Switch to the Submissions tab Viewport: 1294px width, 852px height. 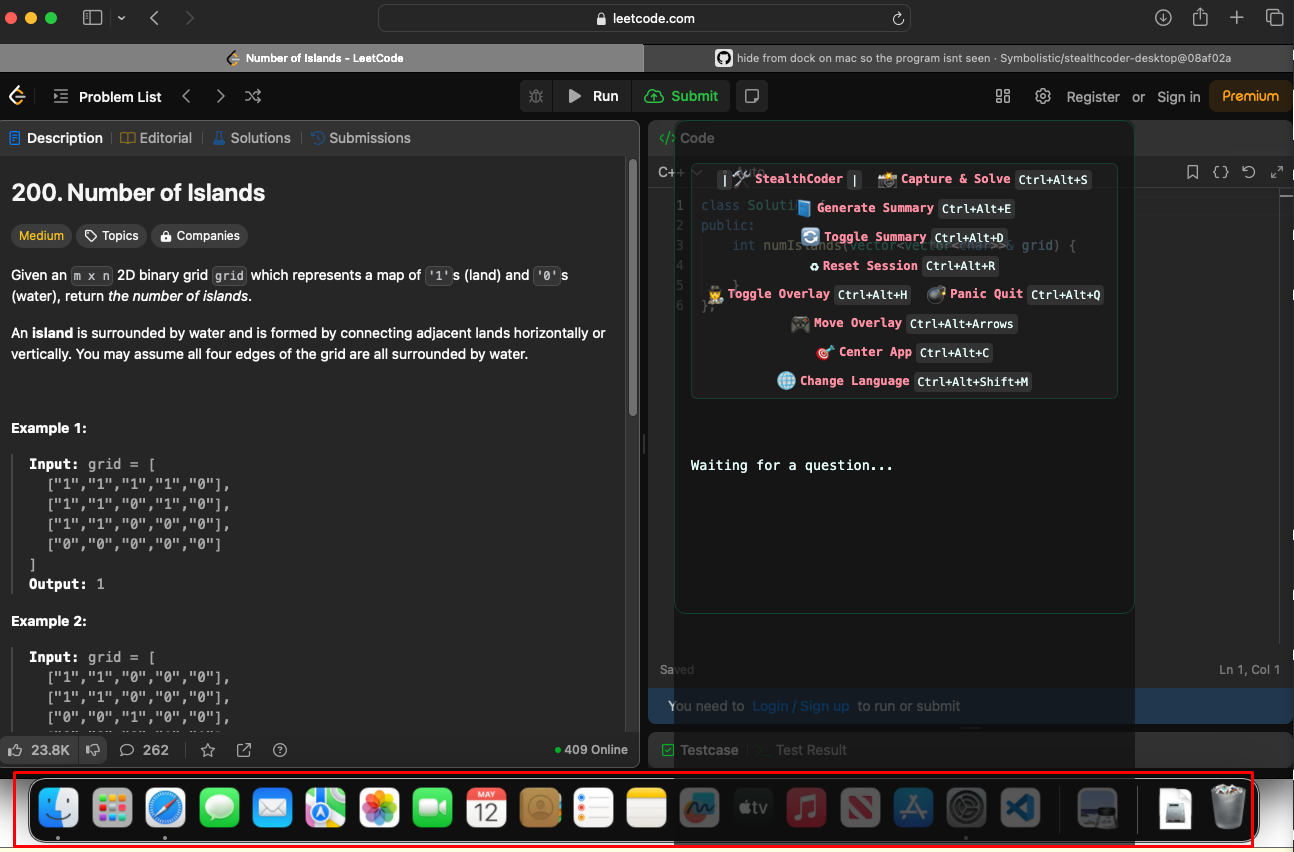tap(360, 138)
